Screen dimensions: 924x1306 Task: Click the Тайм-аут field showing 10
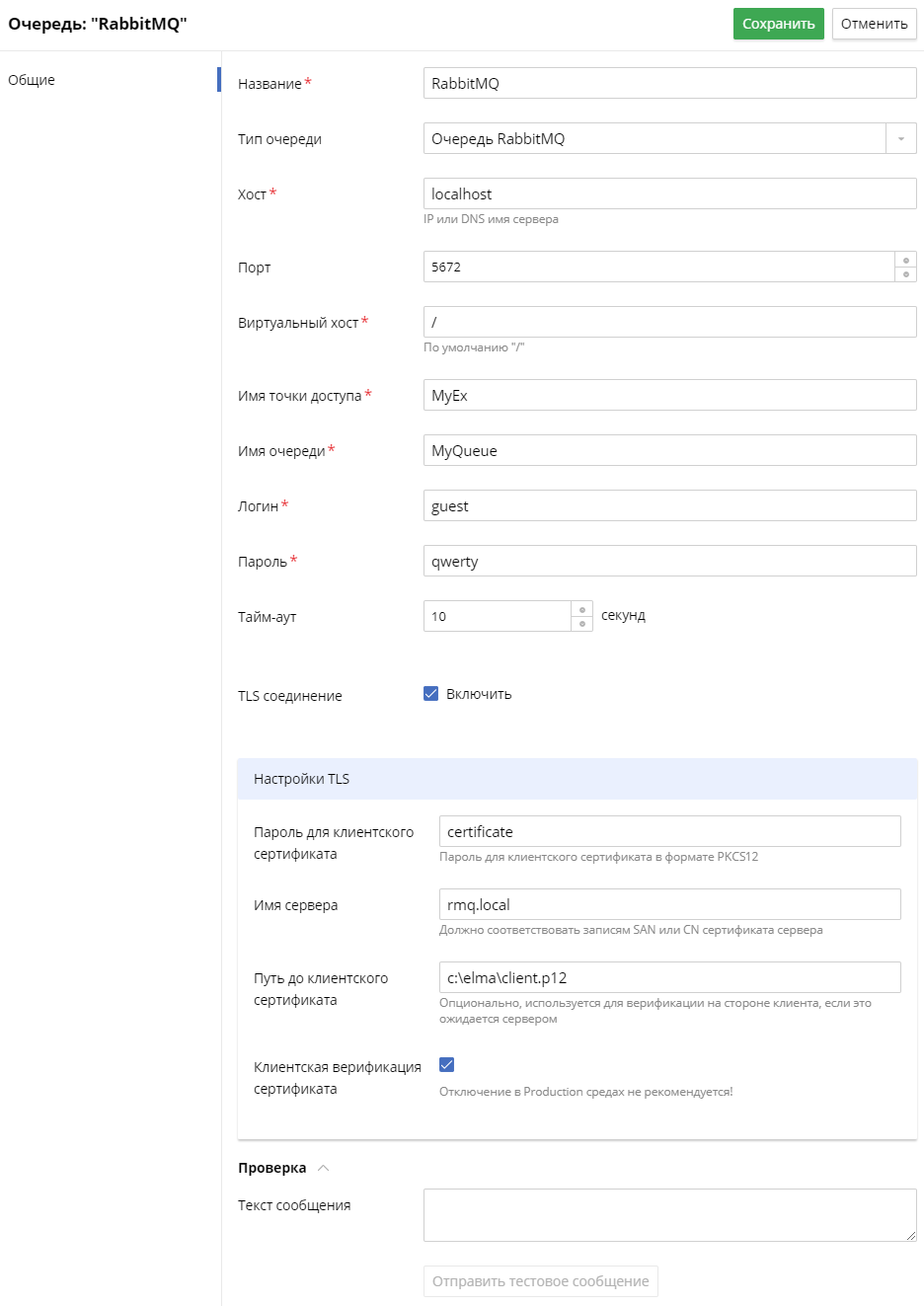point(498,616)
